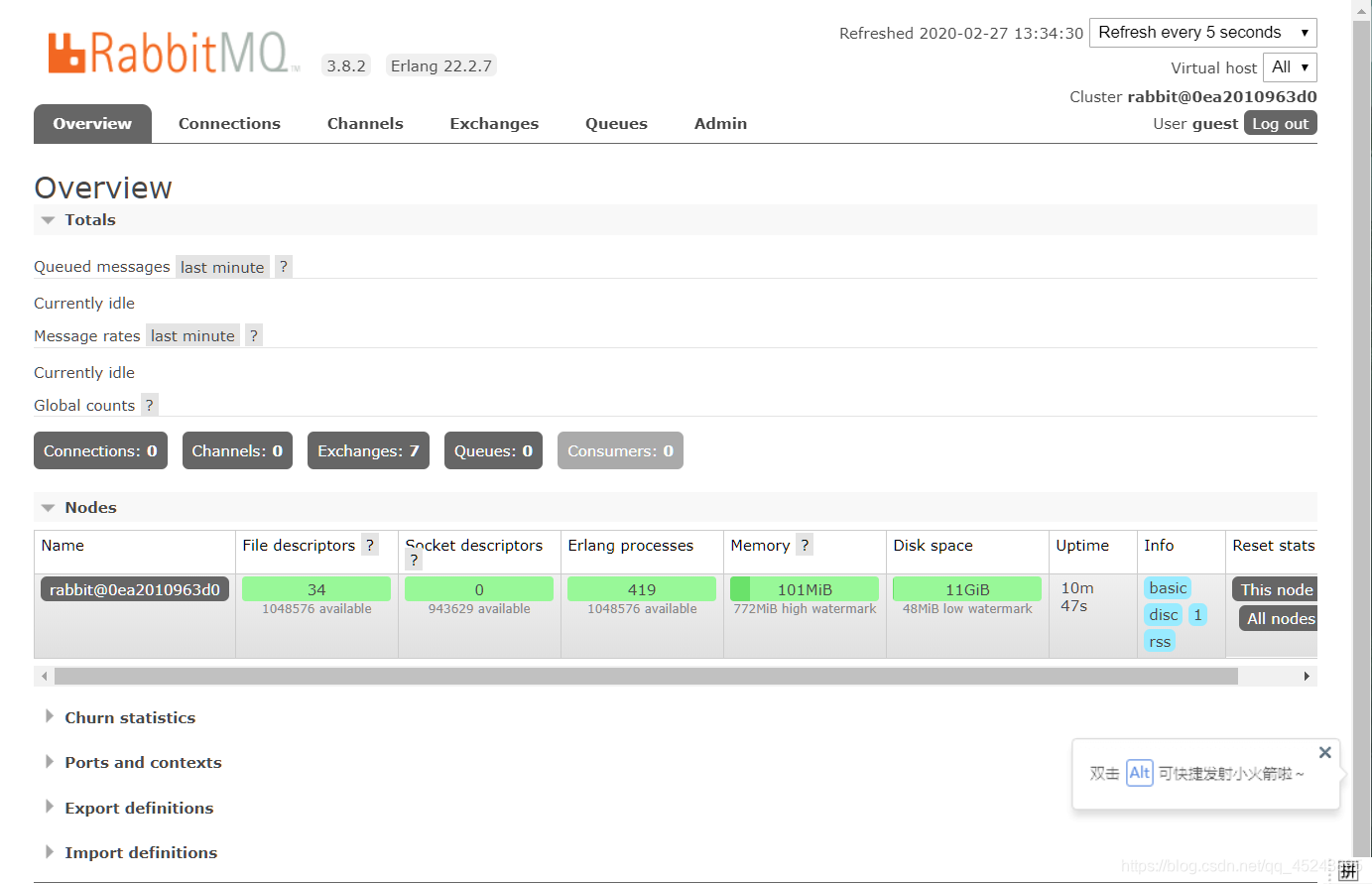1372x884 pixels.
Task: Log out of guest user
Action: pyautogui.click(x=1280, y=123)
